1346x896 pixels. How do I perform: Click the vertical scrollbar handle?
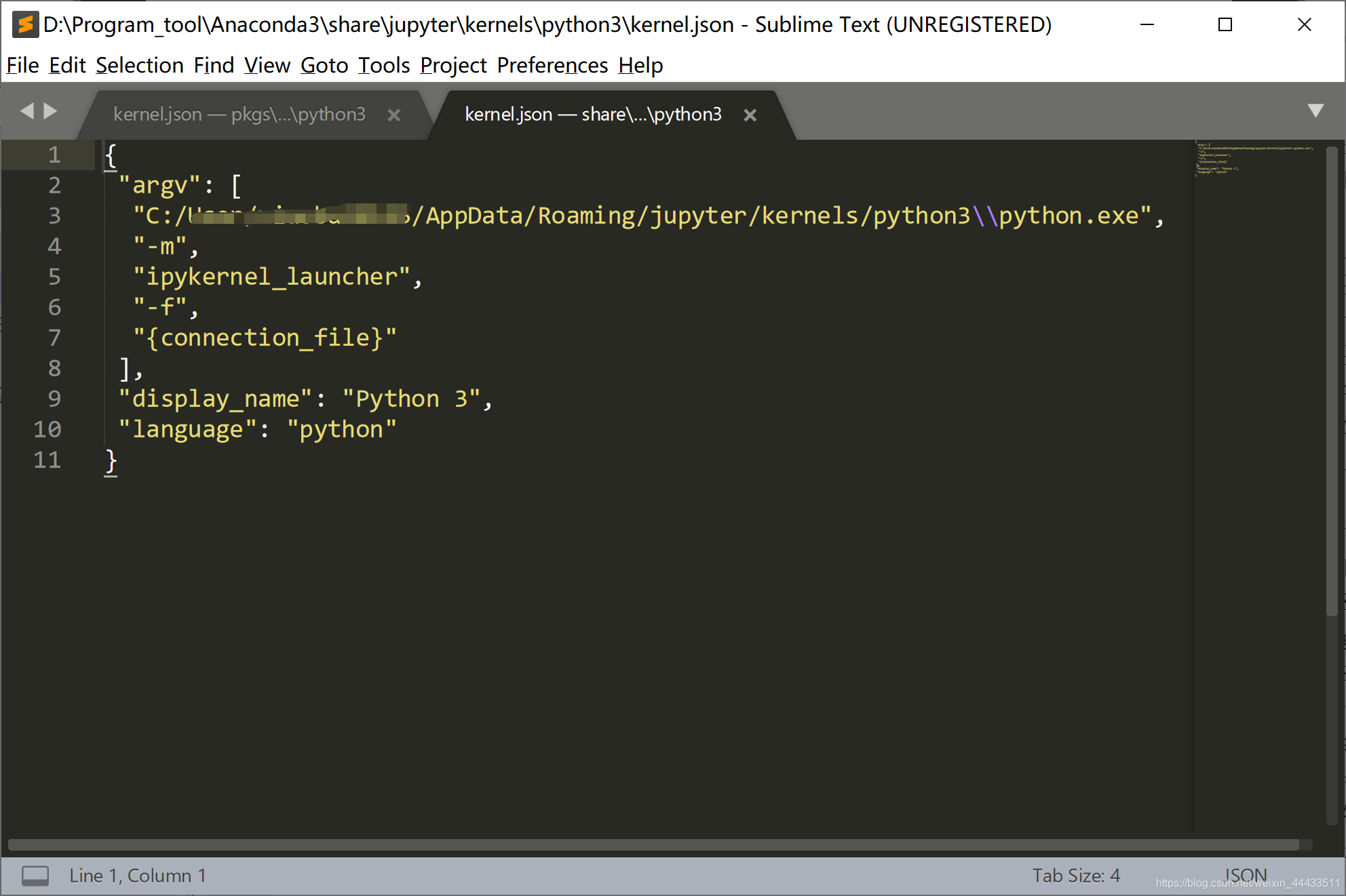pyautogui.click(x=1331, y=380)
